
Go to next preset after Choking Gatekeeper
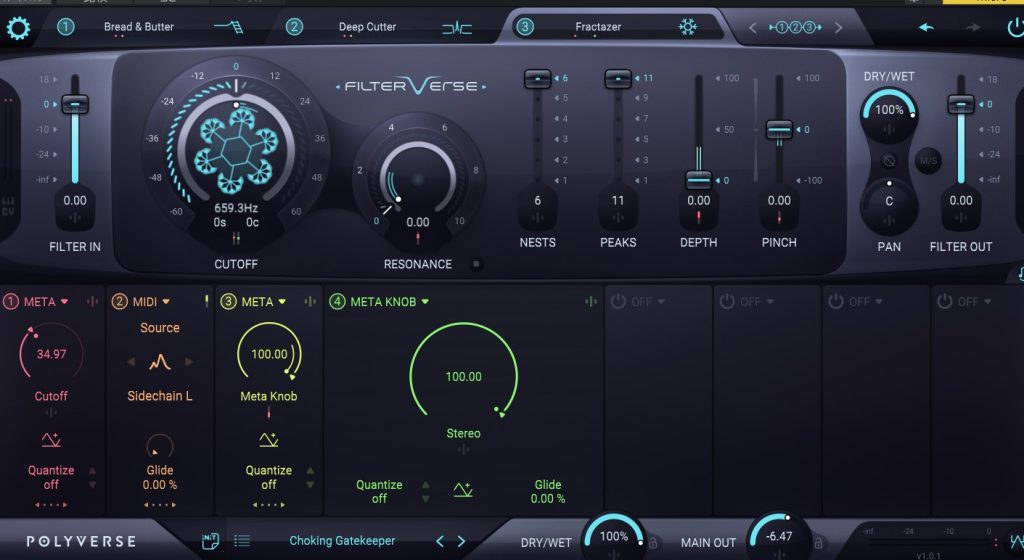(x=461, y=541)
